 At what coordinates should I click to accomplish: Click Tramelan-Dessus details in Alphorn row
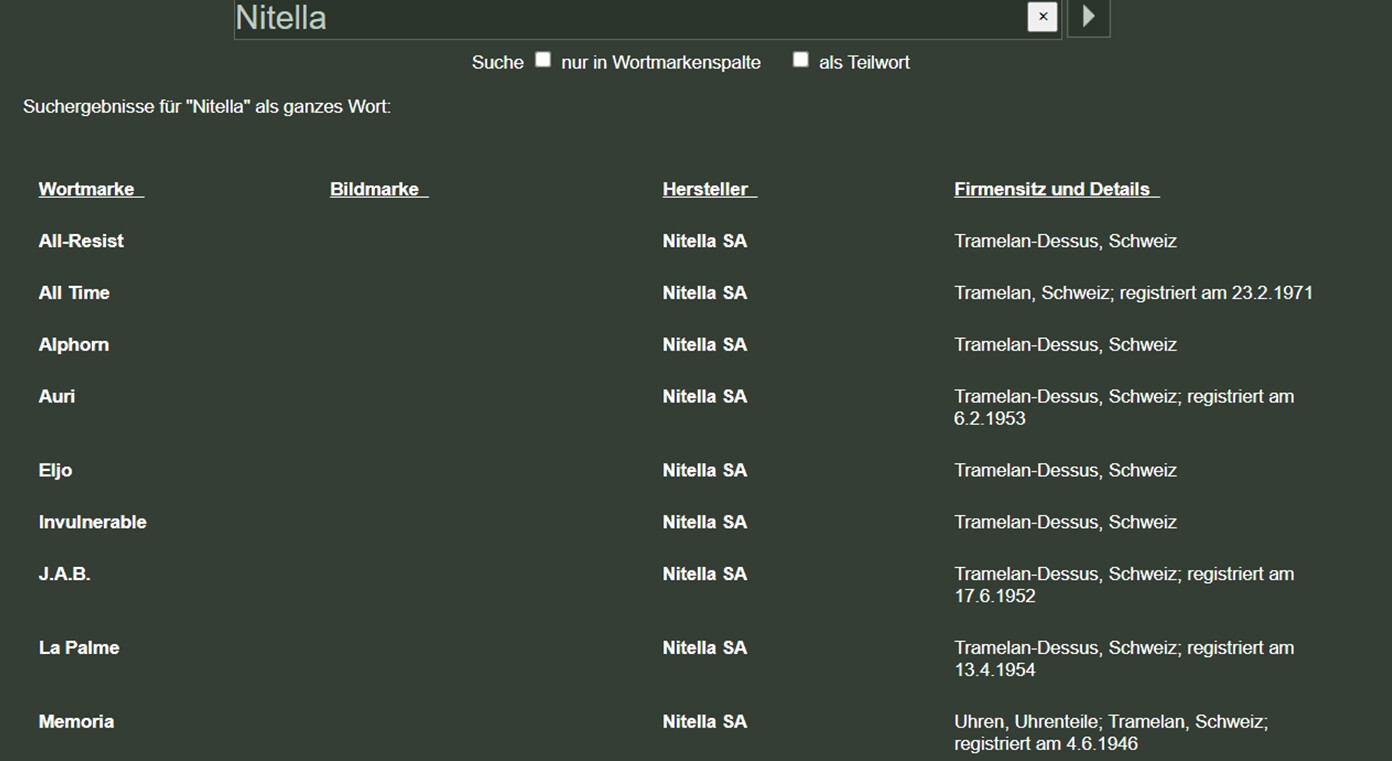point(1065,345)
